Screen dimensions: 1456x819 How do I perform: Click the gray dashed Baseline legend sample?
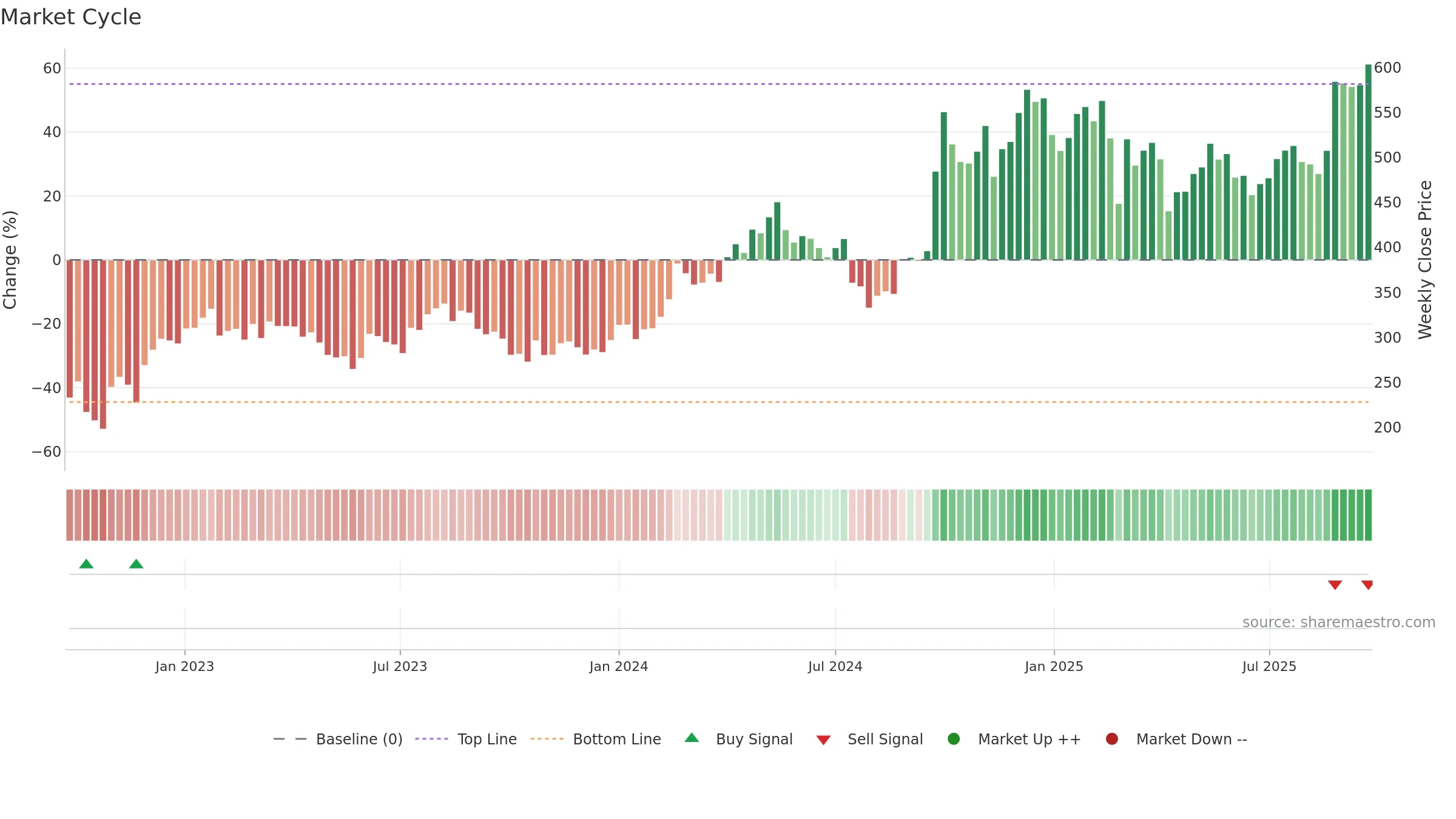tap(290, 739)
